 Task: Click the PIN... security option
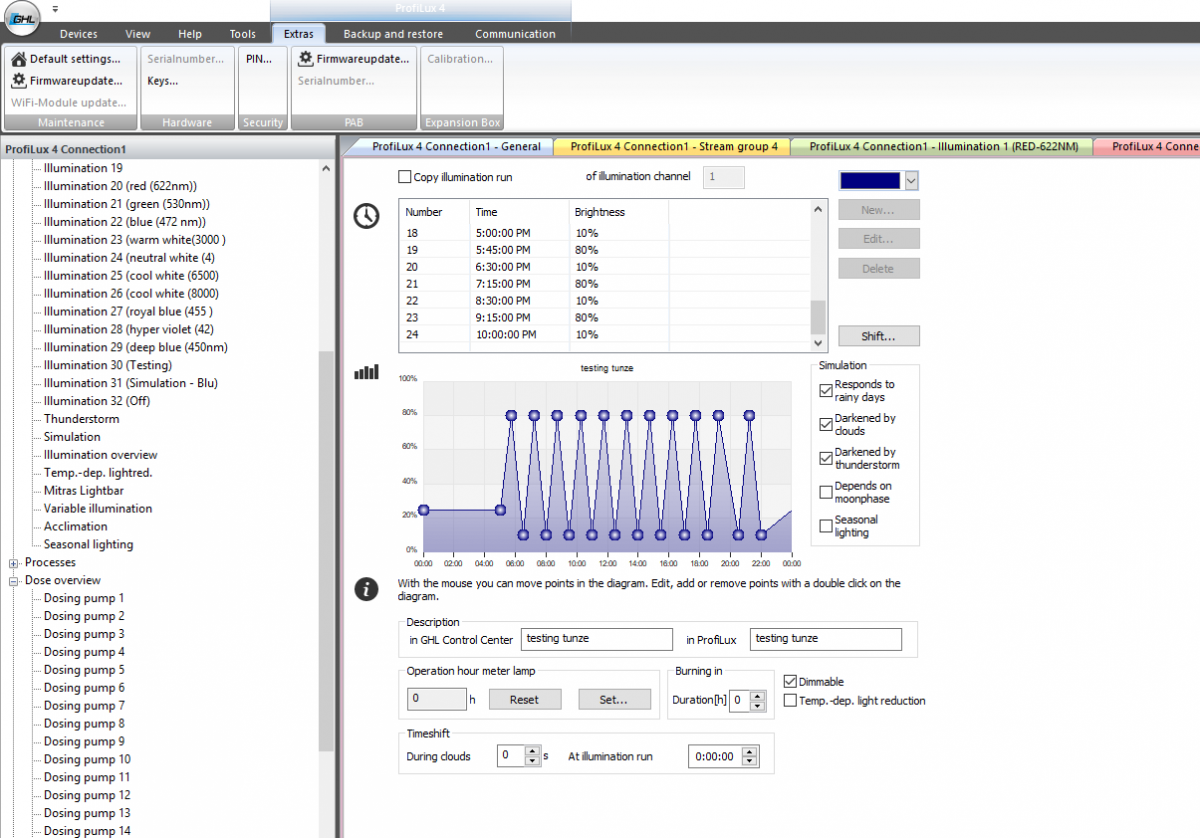coord(259,59)
